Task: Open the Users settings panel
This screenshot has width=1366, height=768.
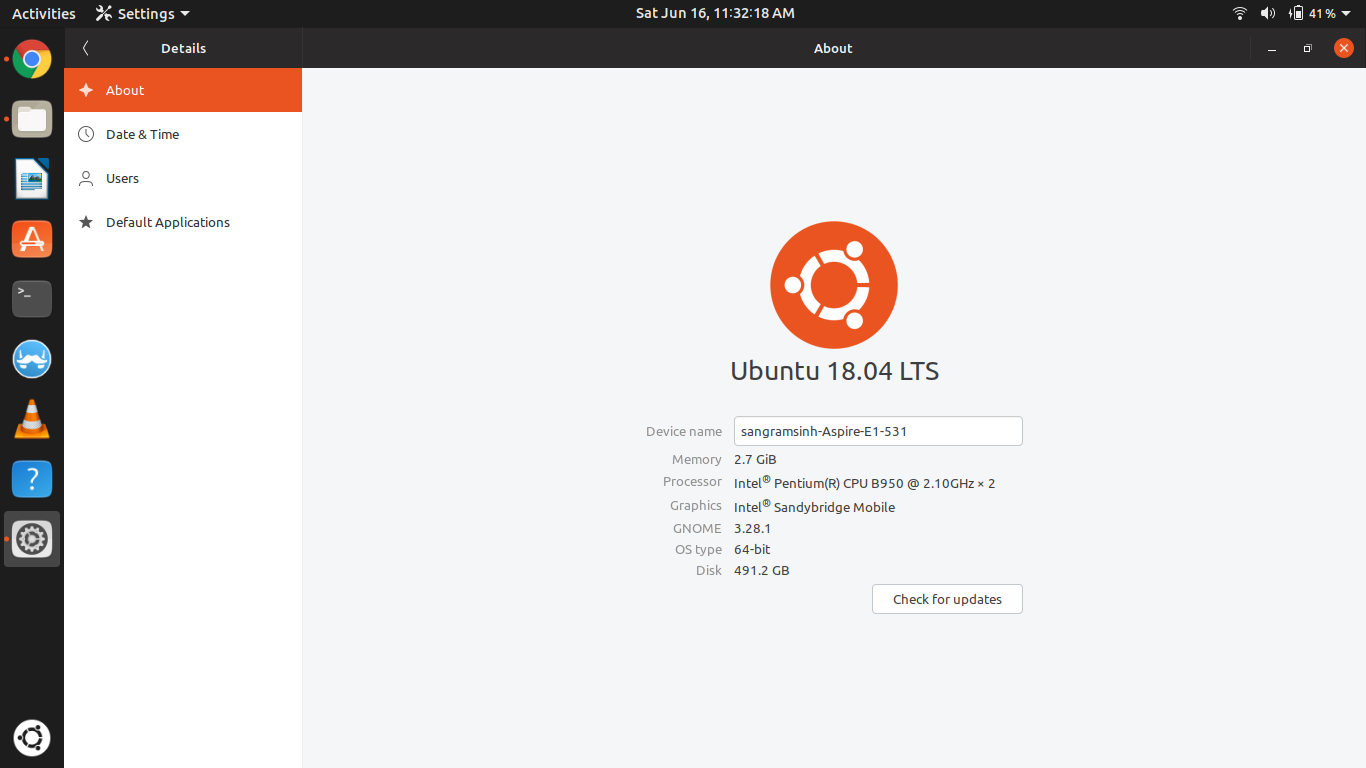Action: point(122,178)
